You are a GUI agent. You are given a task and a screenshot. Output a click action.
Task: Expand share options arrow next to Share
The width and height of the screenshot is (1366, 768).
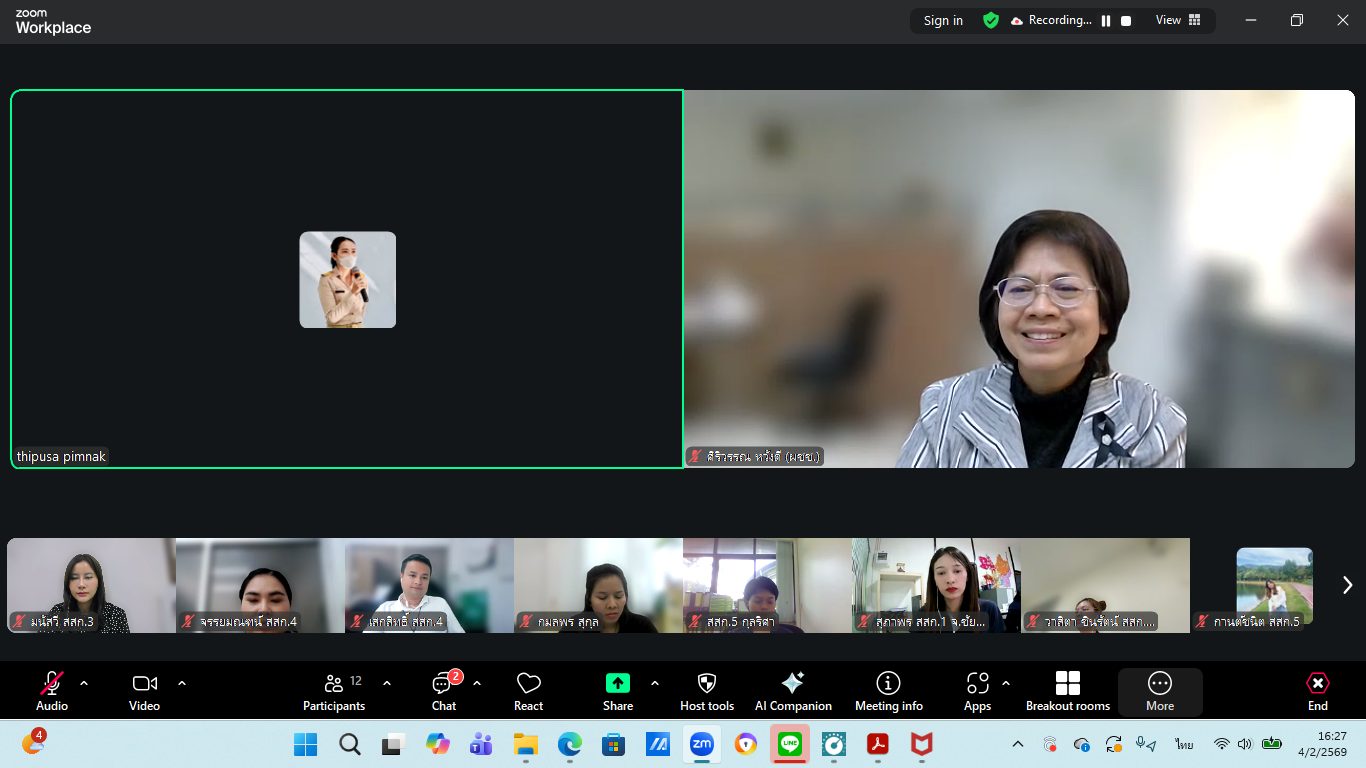[655, 683]
